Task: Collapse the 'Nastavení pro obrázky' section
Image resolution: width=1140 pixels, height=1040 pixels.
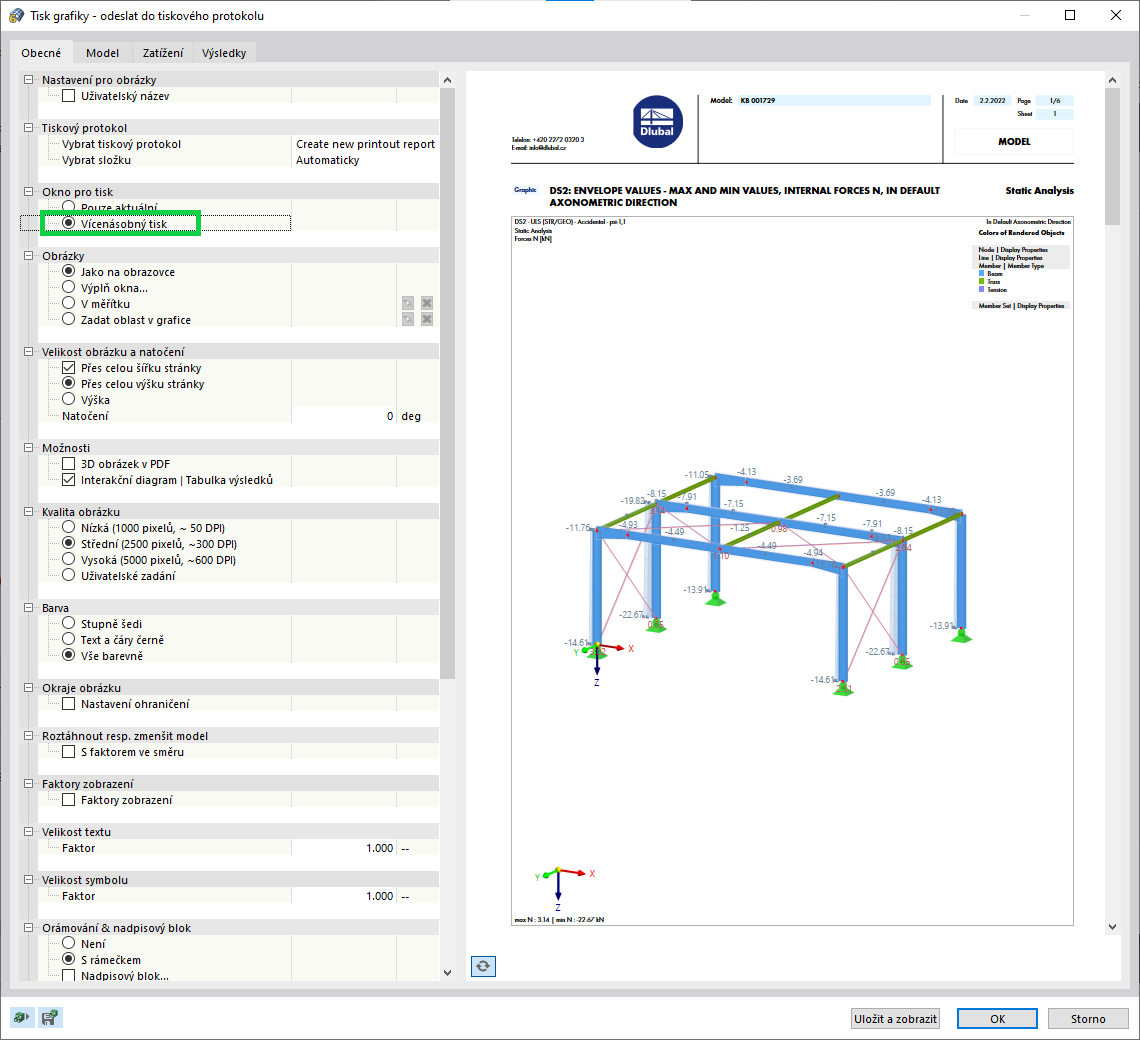Action: coord(28,79)
